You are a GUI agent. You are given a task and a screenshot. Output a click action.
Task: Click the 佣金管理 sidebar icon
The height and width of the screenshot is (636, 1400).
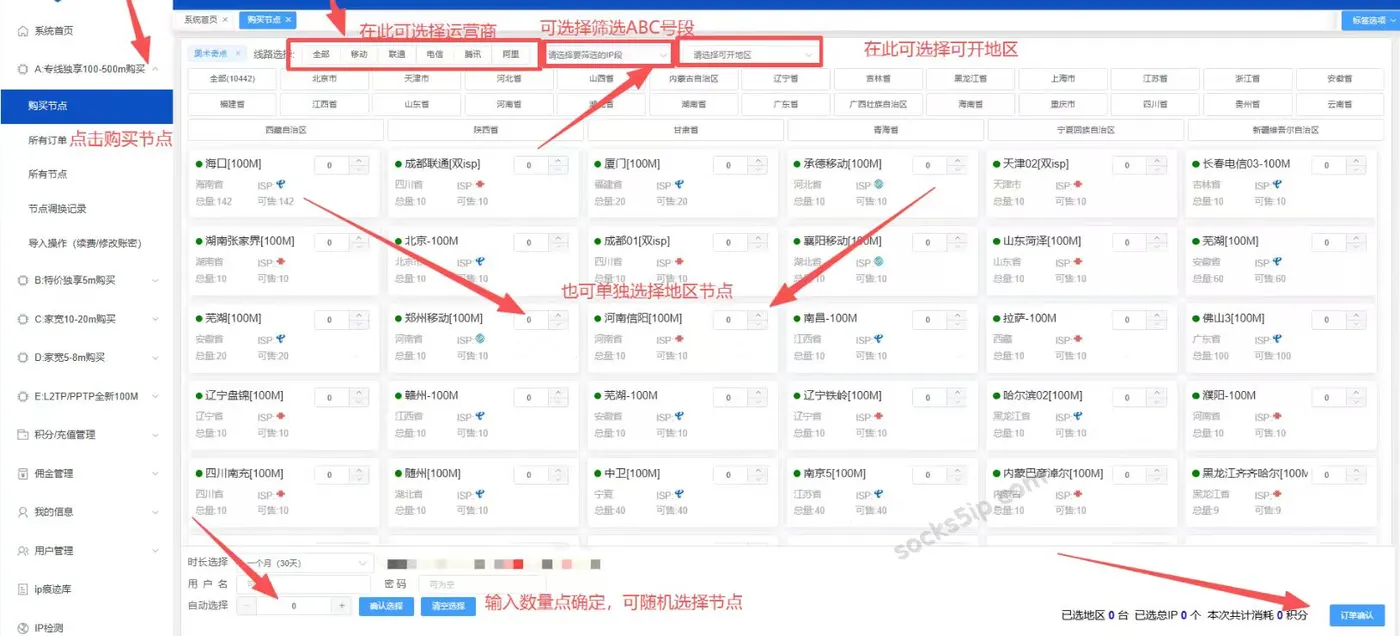pos(23,473)
